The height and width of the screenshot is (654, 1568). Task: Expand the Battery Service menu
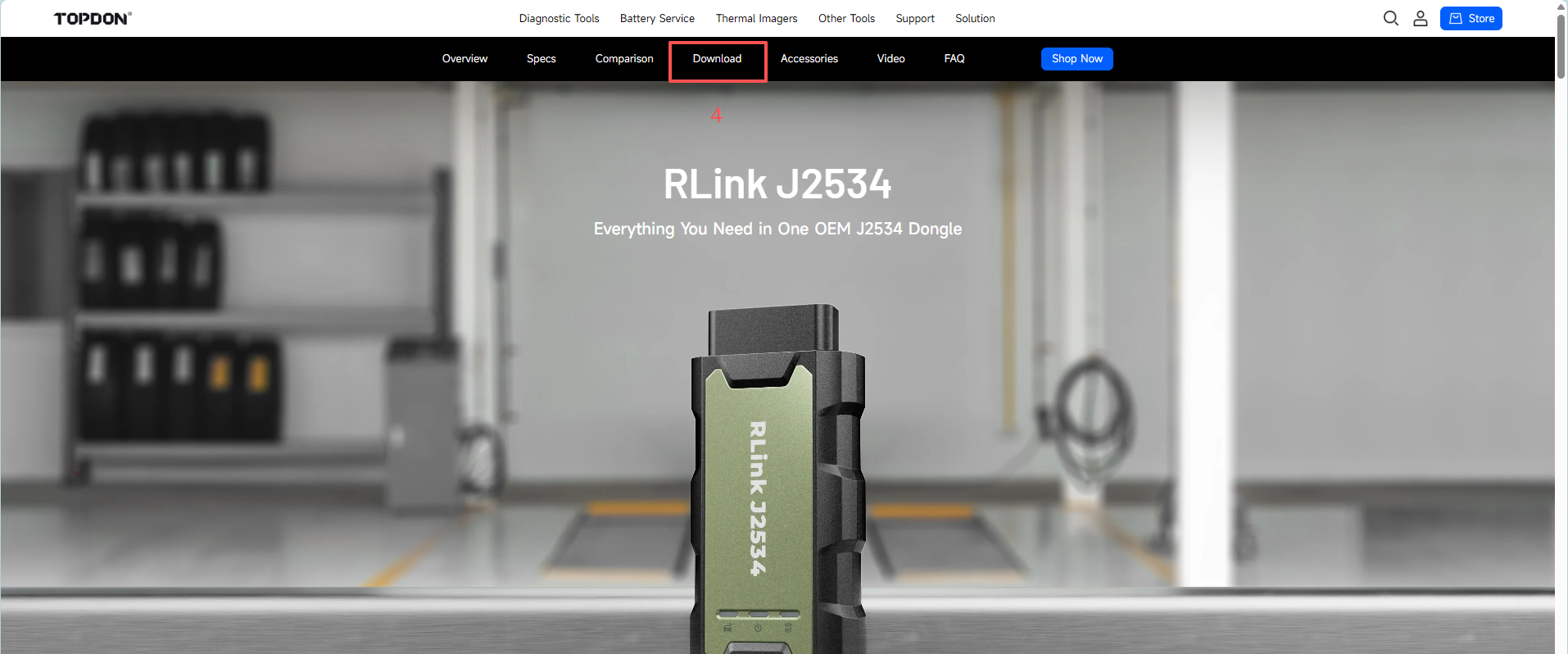pyautogui.click(x=657, y=18)
